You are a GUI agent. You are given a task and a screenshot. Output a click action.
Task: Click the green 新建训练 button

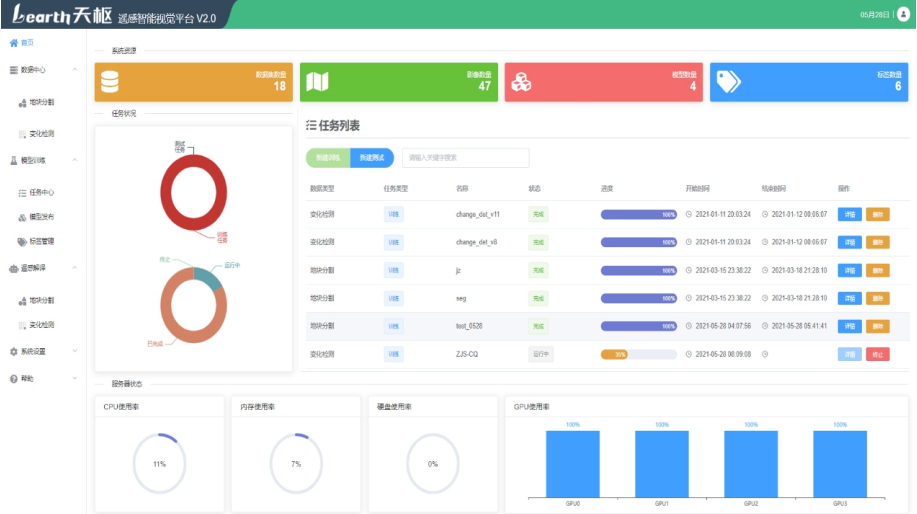click(328, 158)
